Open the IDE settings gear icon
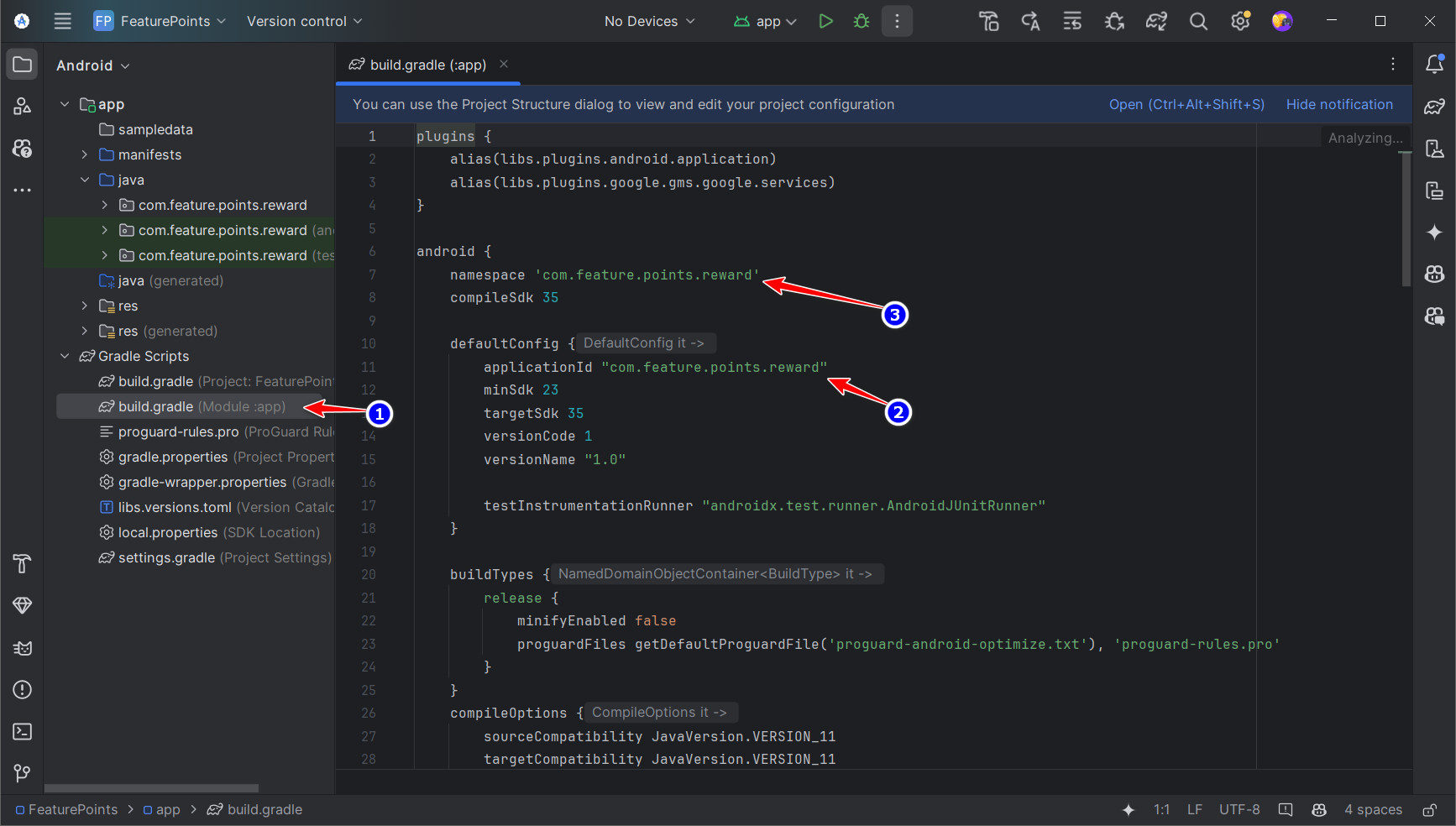The image size is (1456, 826). click(x=1240, y=21)
